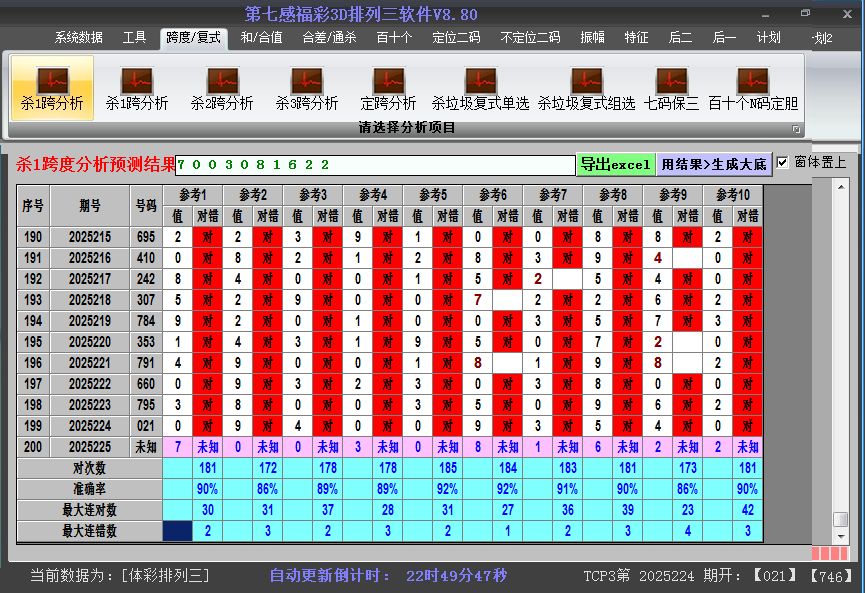This screenshot has height=593, width=865.
Task: Switch to the 定位二码 tab
Action: (456, 38)
